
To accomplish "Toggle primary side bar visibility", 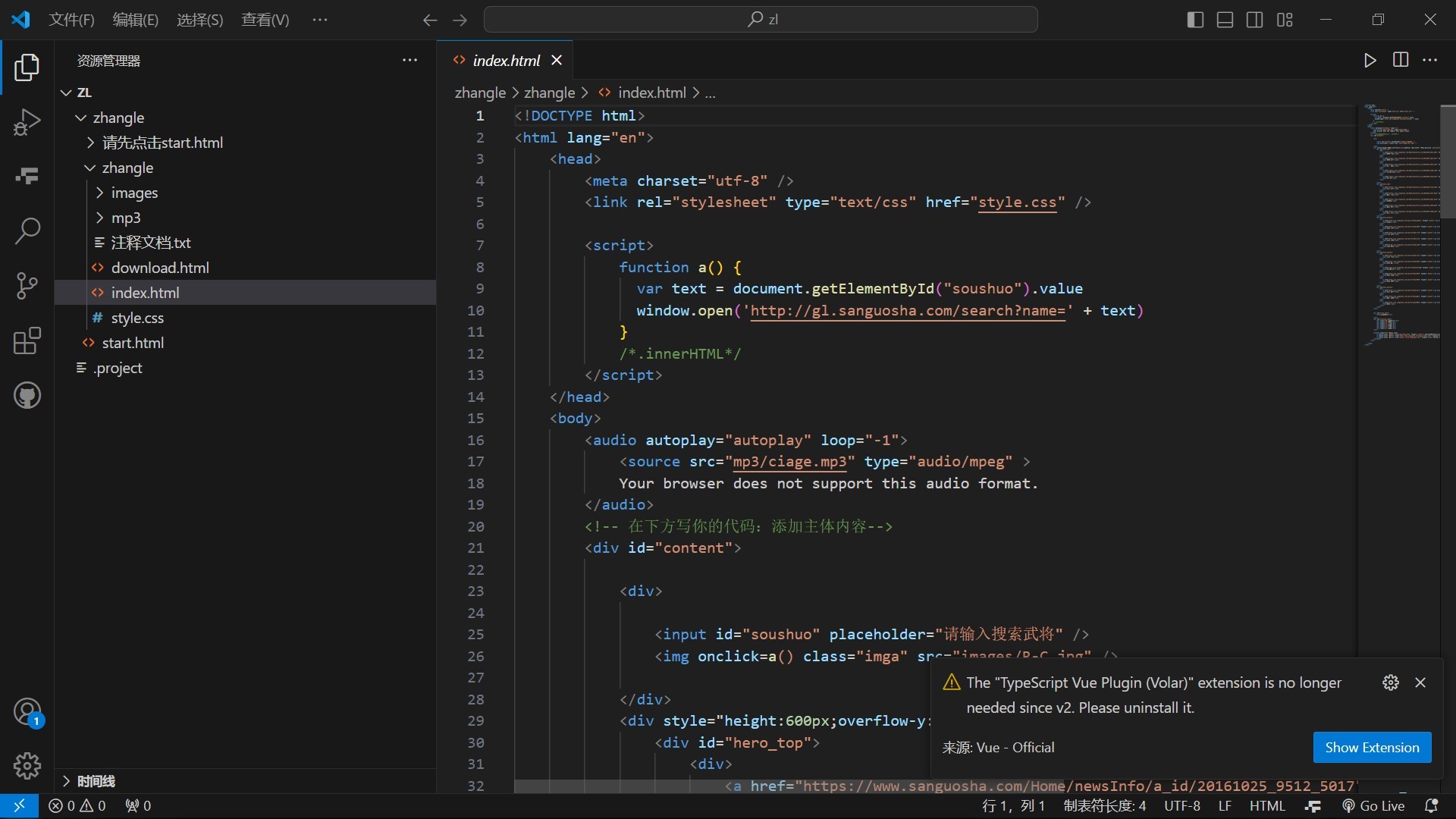I will 1195,20.
